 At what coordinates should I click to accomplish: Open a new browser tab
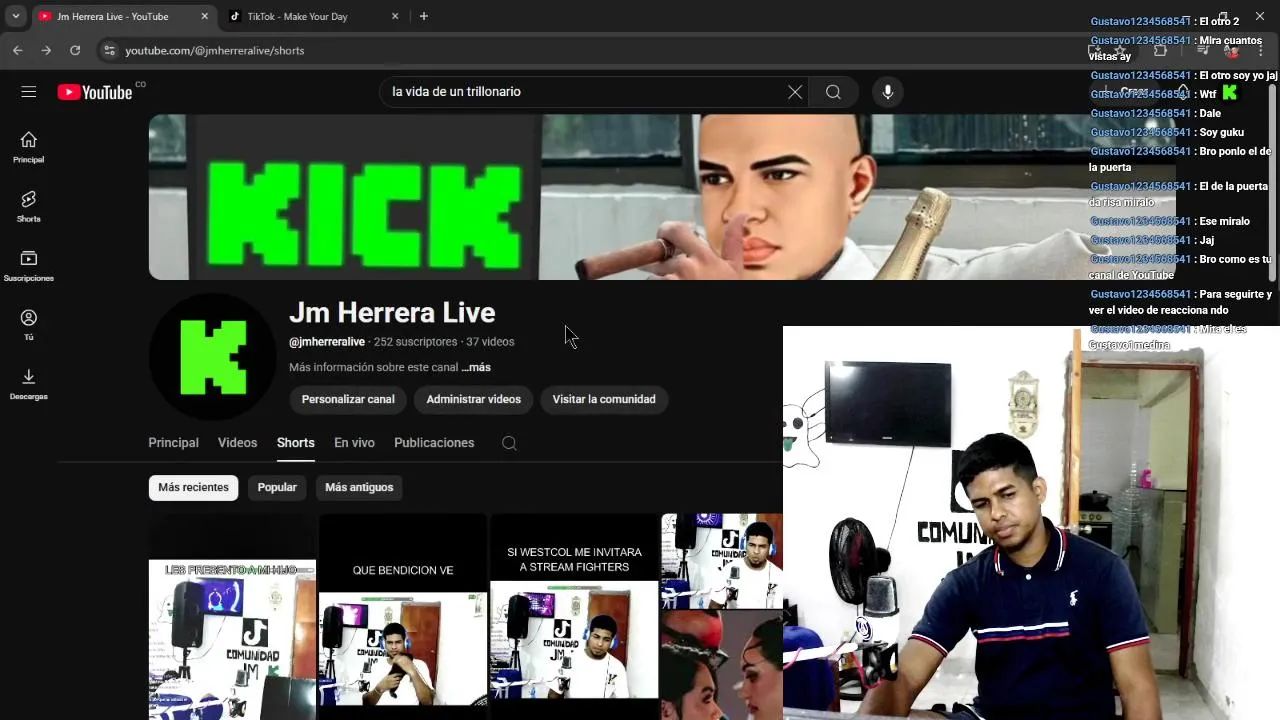click(424, 16)
